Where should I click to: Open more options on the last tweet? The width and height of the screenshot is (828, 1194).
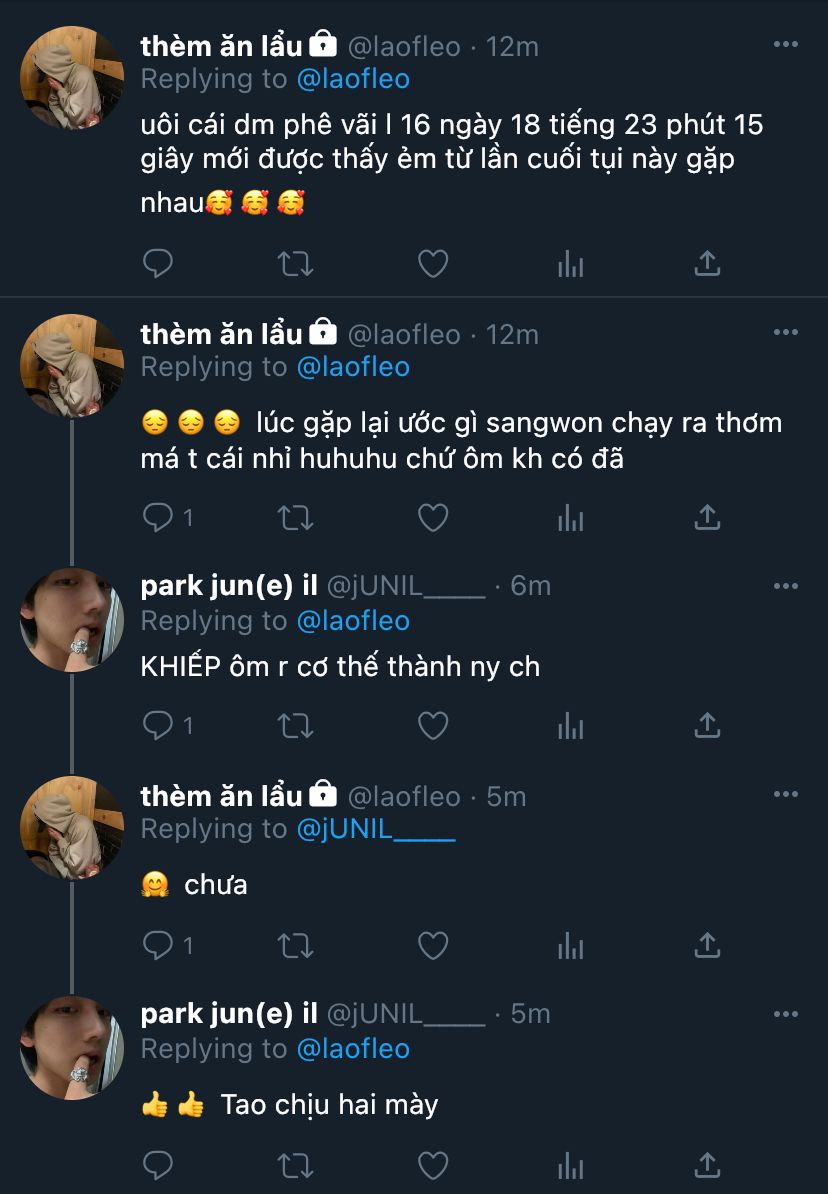[x=786, y=1013]
